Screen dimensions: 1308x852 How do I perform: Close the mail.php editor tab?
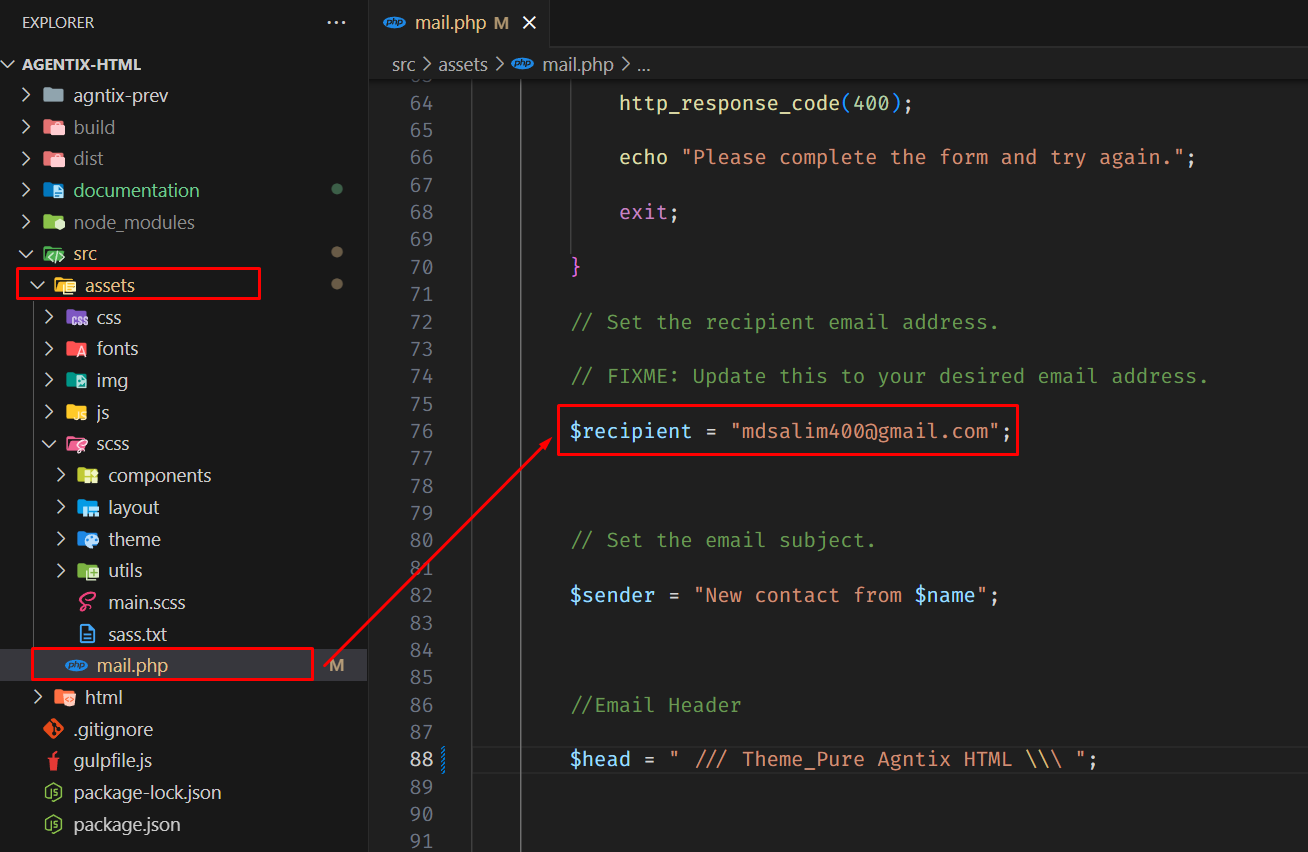(x=529, y=23)
